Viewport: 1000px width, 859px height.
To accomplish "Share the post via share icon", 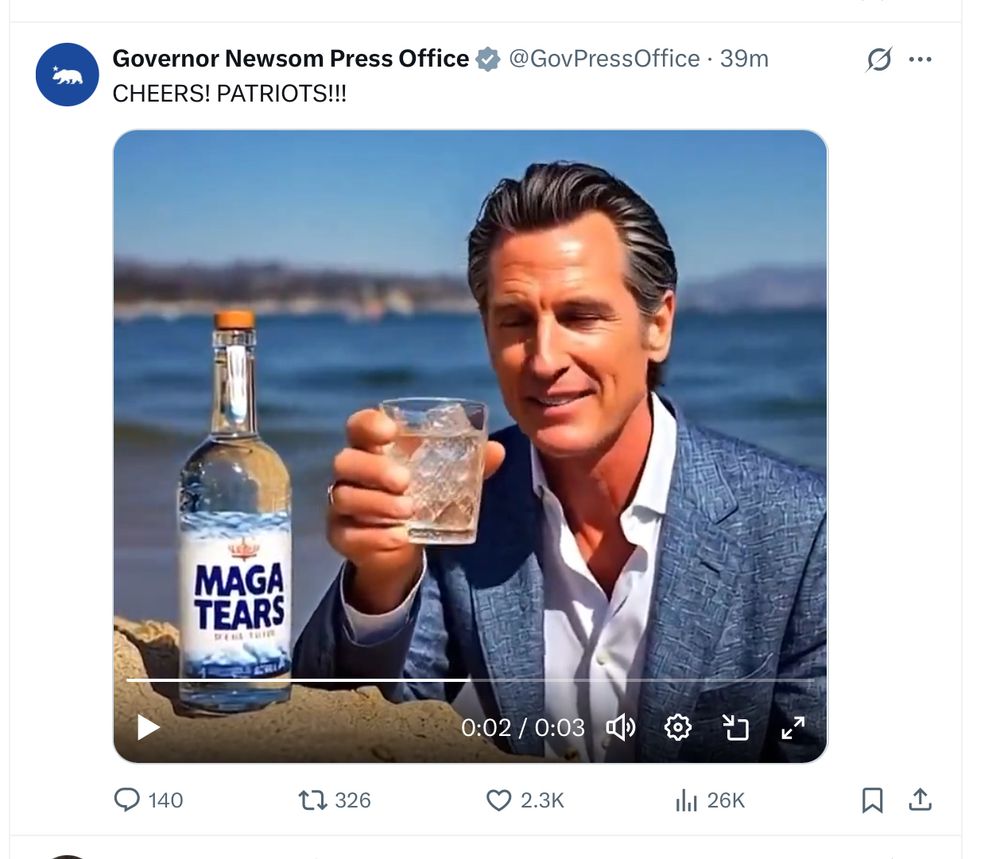I will (920, 800).
